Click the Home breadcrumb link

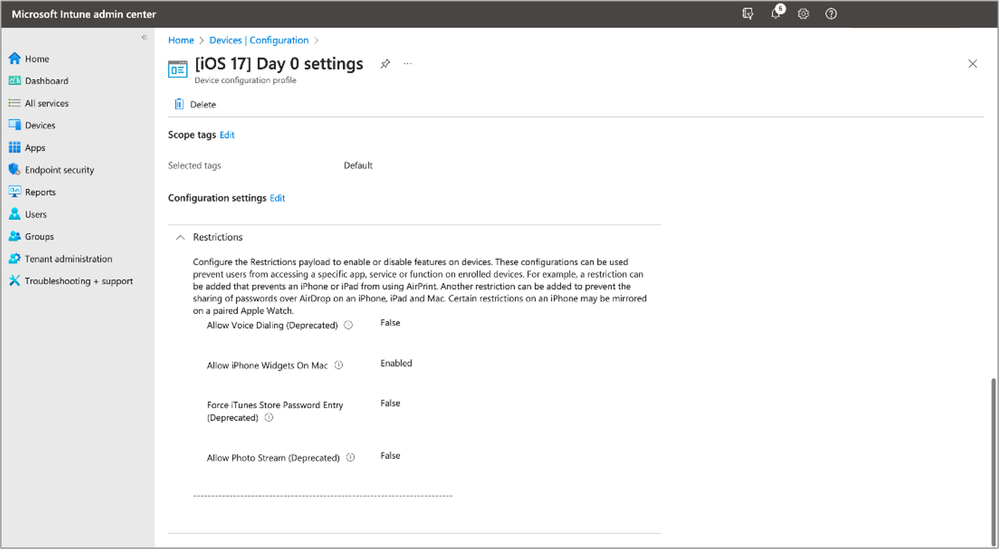(181, 40)
